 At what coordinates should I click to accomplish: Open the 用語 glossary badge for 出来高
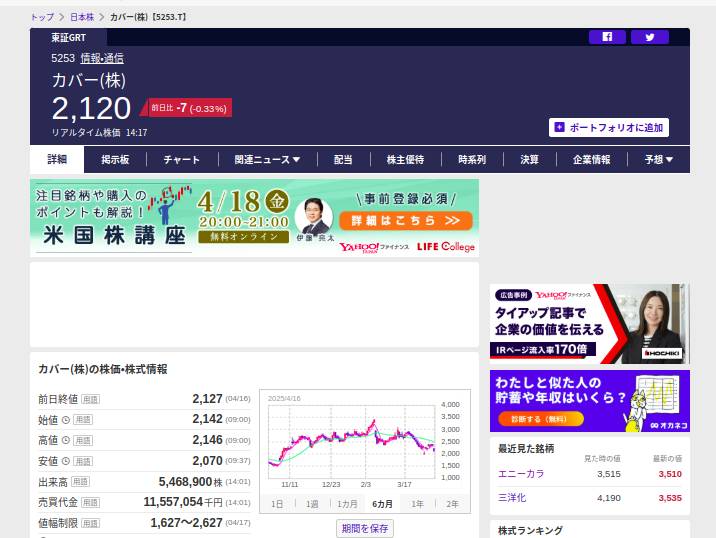[80, 482]
